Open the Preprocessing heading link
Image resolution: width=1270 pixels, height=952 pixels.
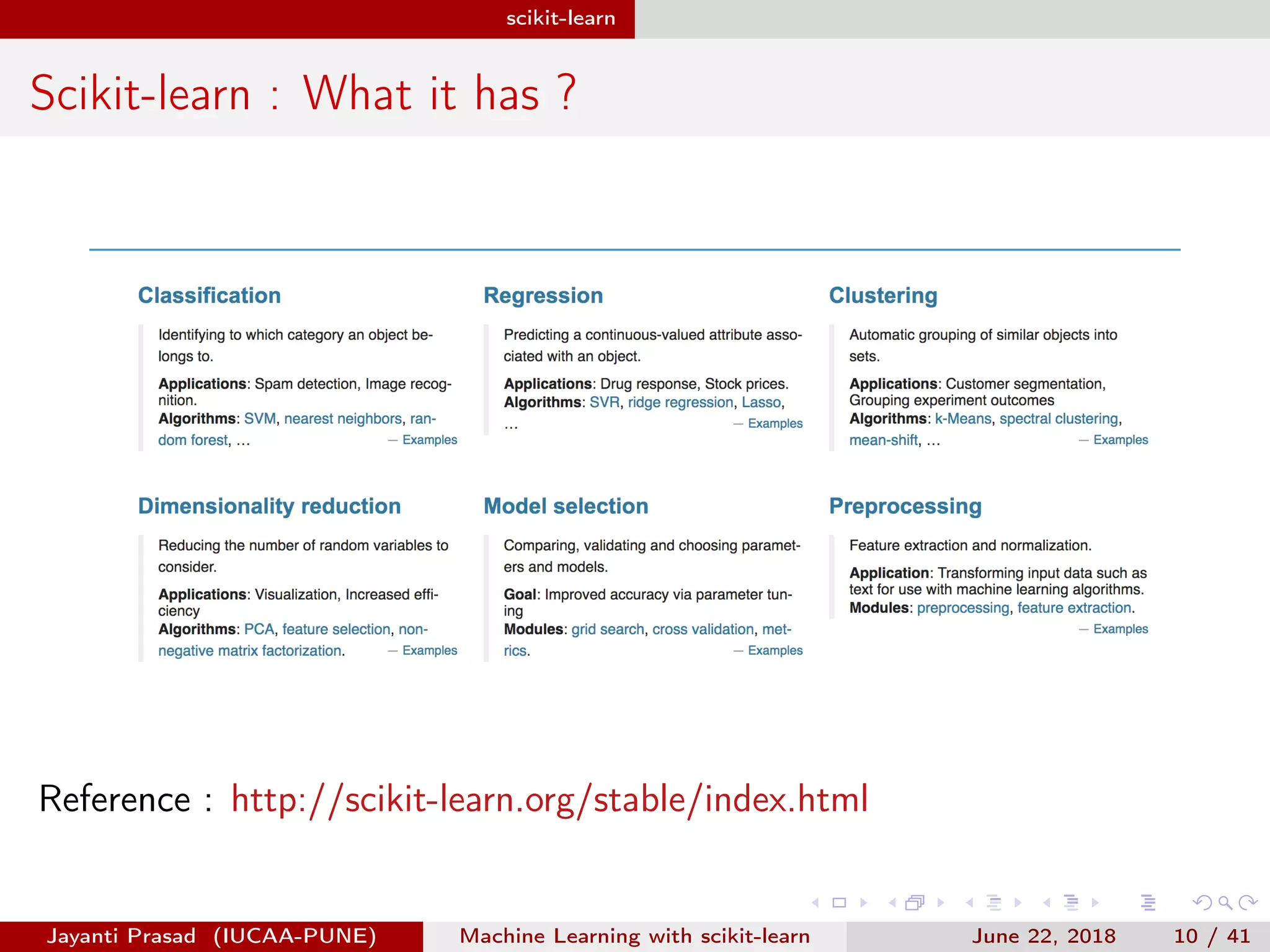tap(905, 506)
